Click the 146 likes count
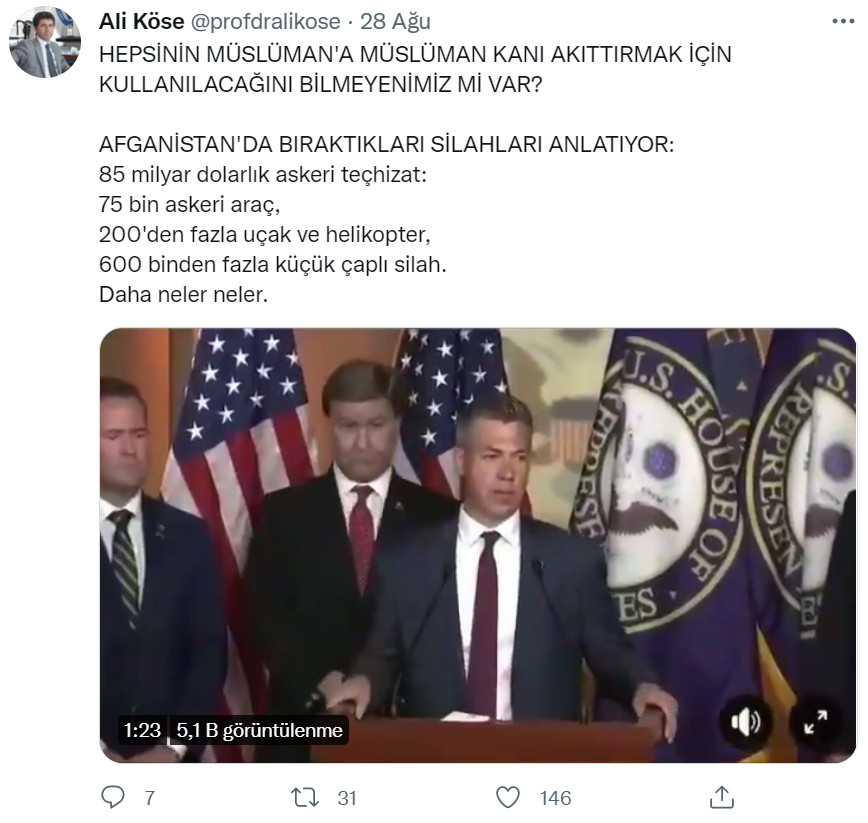The image size is (868, 823). 555,798
